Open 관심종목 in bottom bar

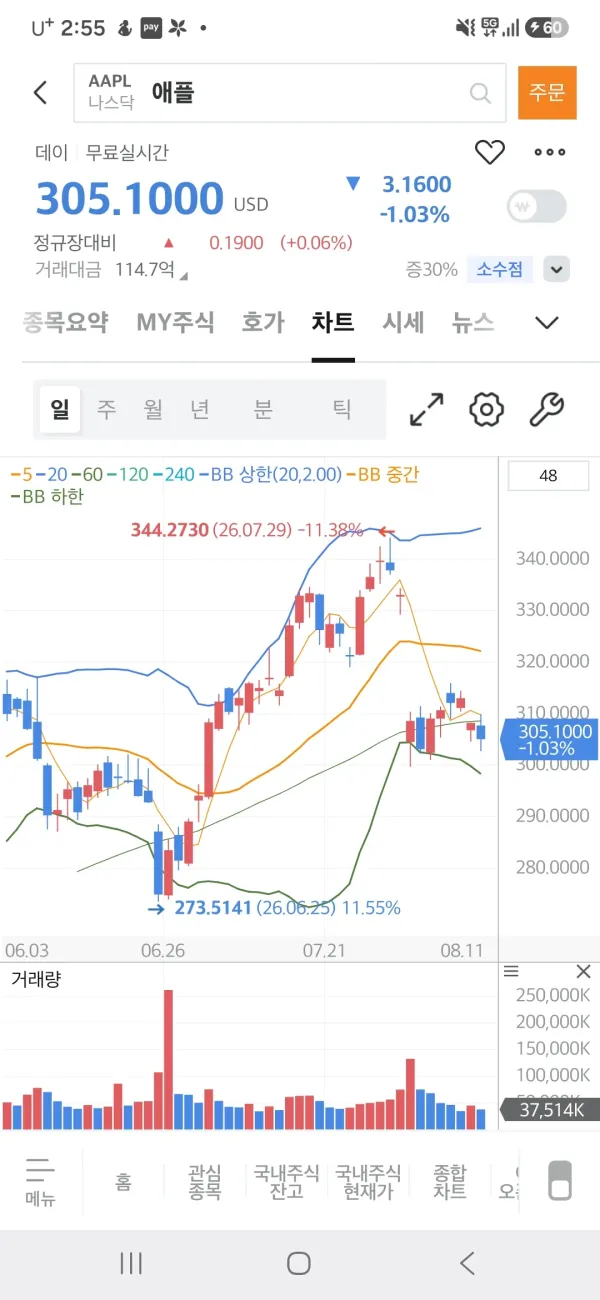205,1182
